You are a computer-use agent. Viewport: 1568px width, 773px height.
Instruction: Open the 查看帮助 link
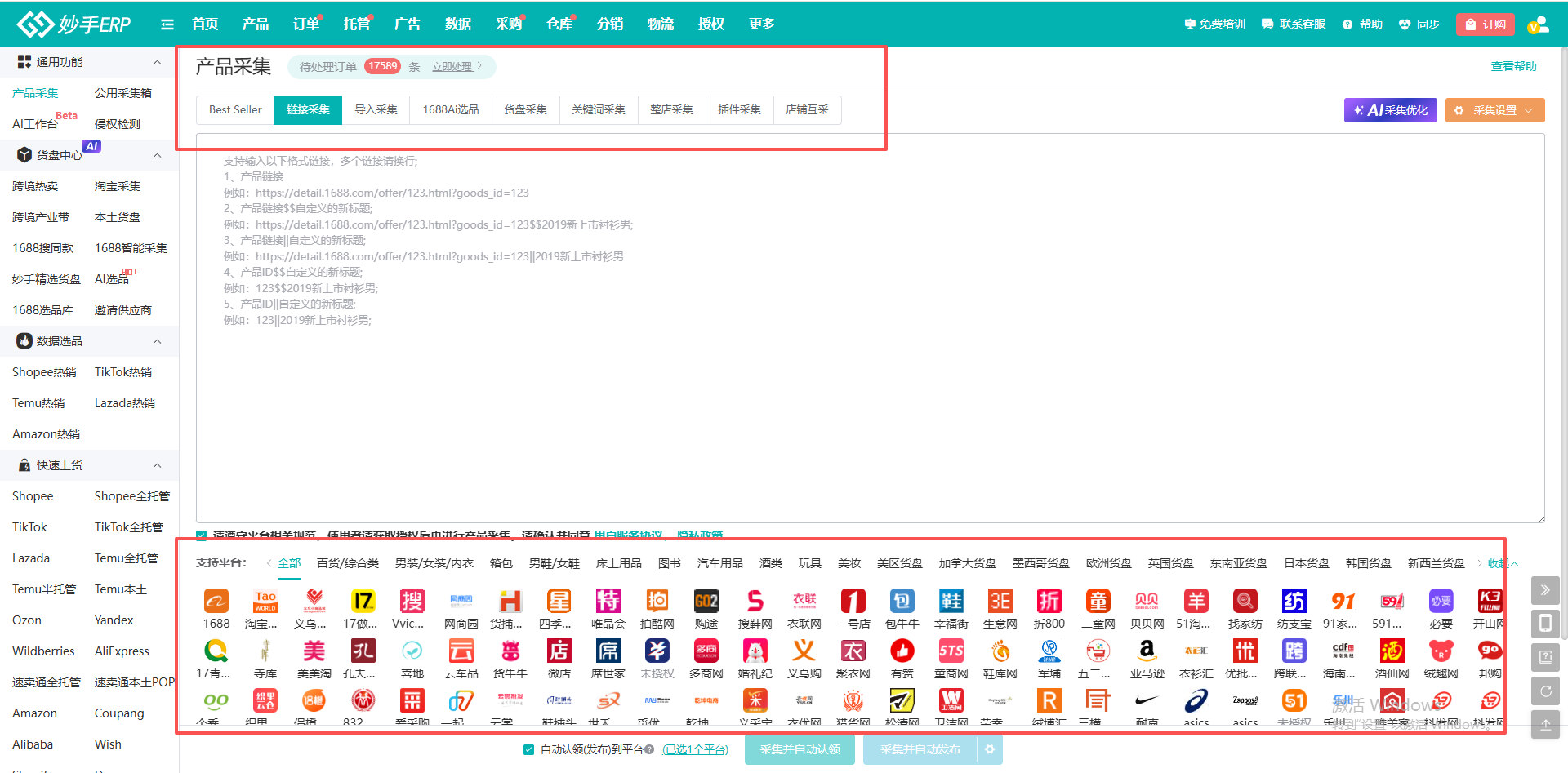coord(1513,66)
